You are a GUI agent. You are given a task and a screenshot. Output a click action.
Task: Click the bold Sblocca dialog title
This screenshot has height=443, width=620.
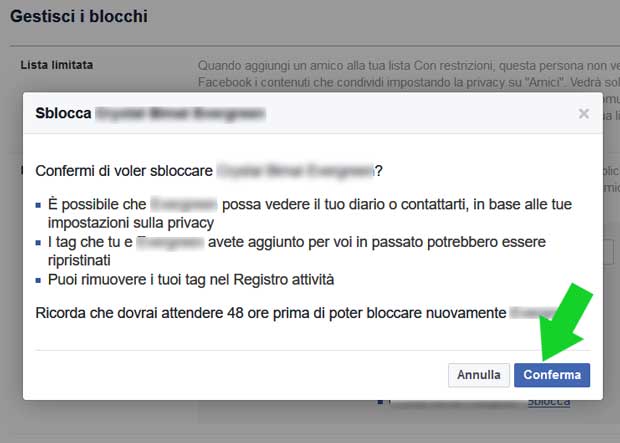click(x=63, y=113)
